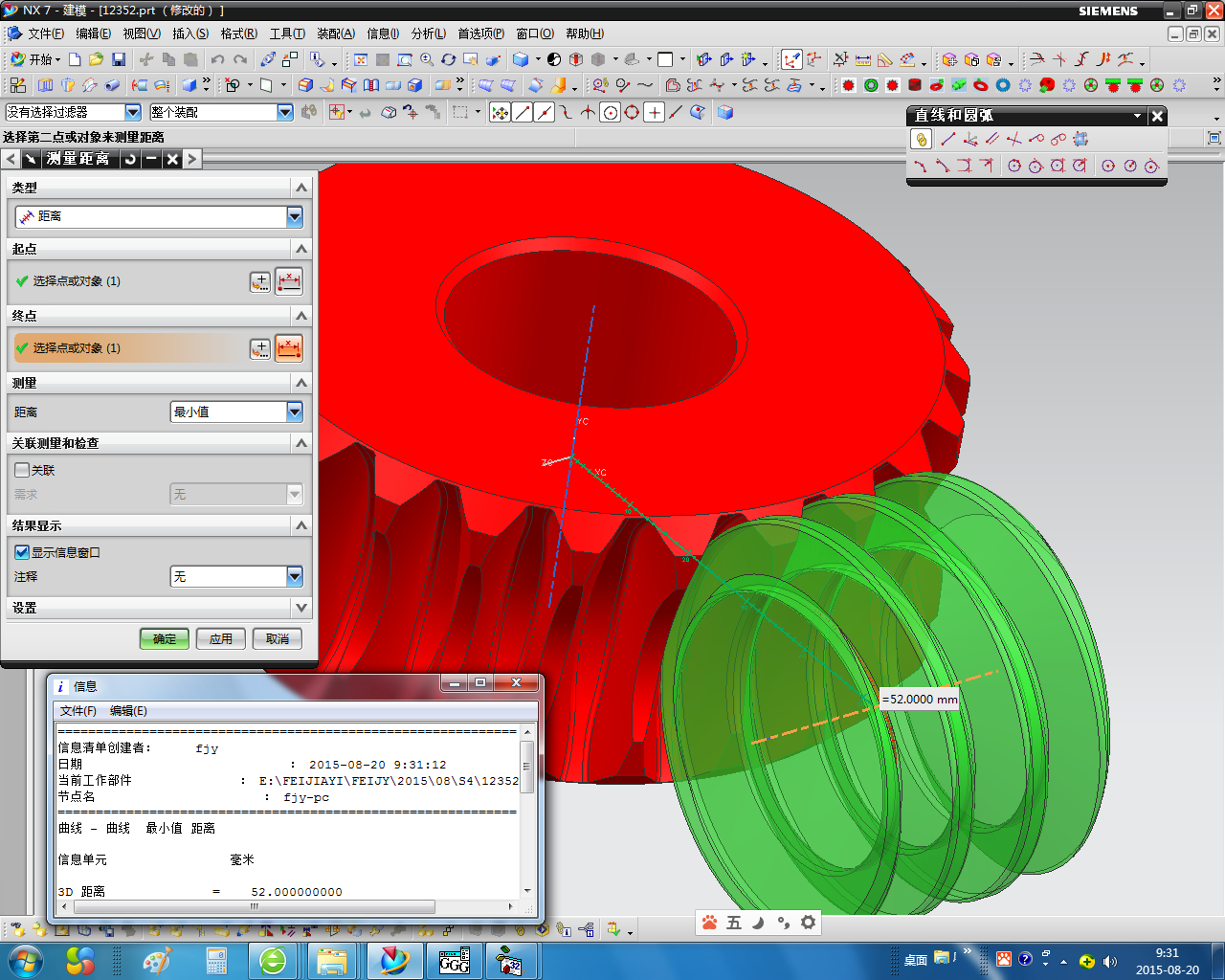Expand the 设置 settings section
Viewport: 1225px width, 980px height.
point(301,608)
